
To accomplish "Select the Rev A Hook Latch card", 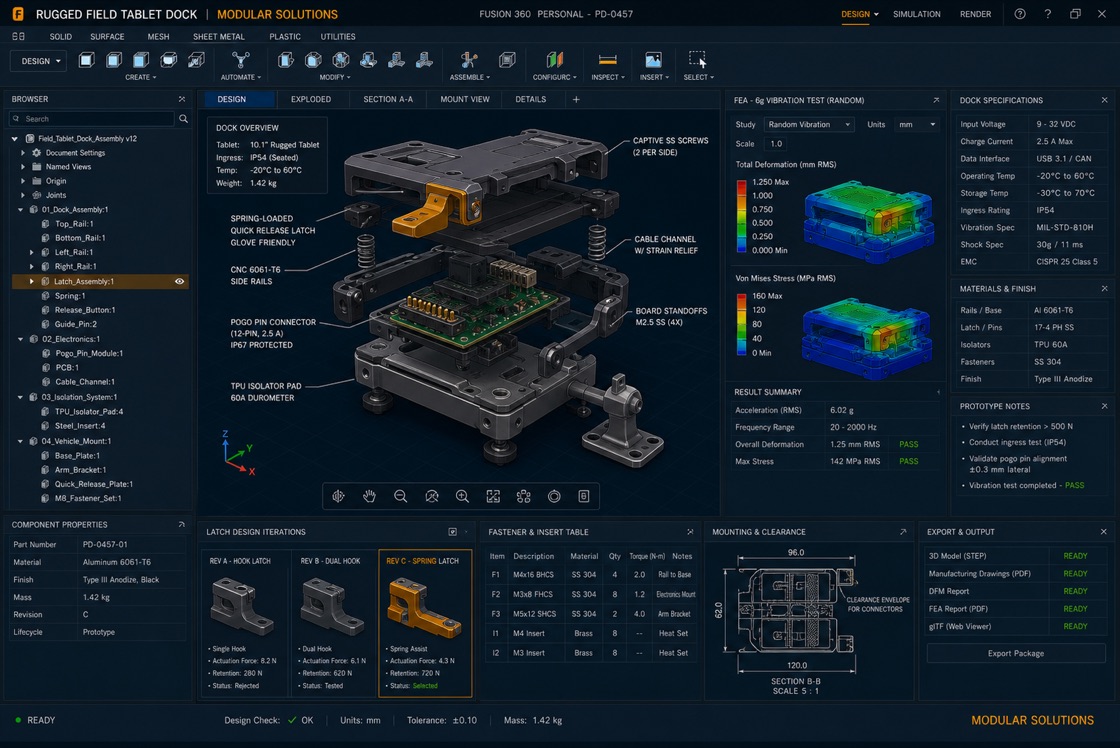I will [244, 623].
